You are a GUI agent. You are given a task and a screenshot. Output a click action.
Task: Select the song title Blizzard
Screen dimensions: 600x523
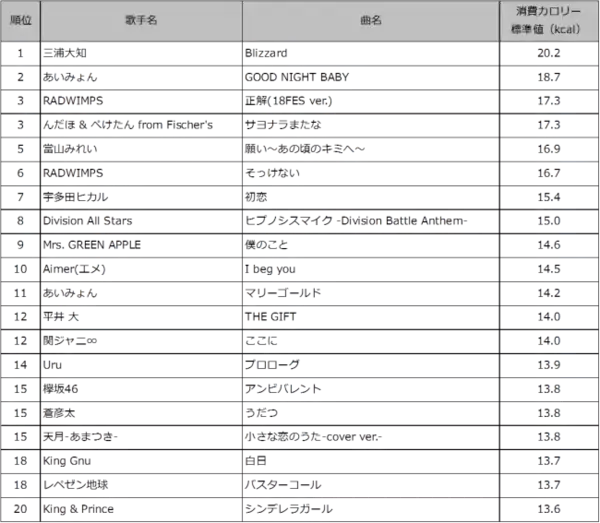(x=266, y=53)
